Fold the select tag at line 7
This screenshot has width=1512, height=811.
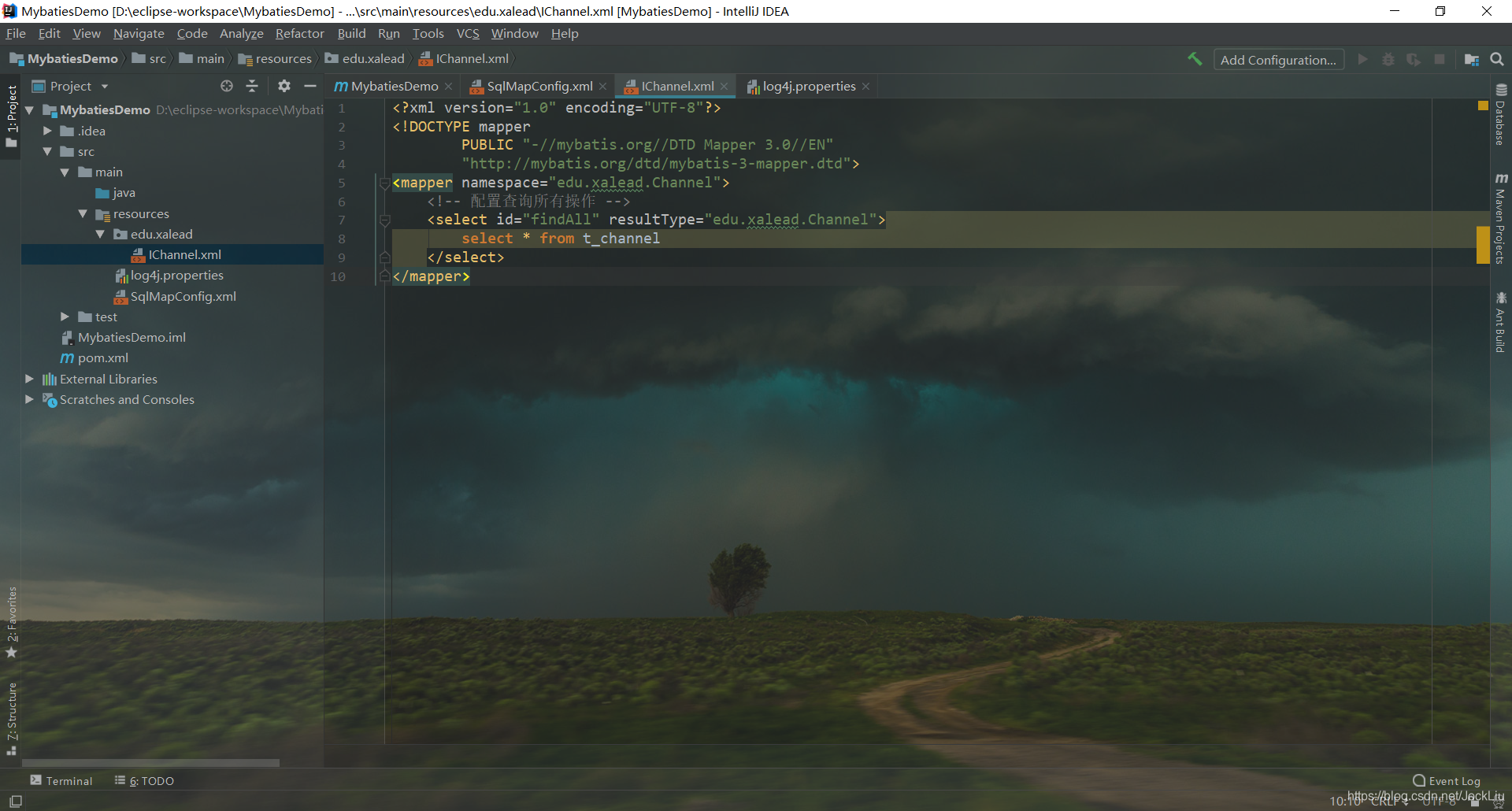pyautogui.click(x=384, y=220)
